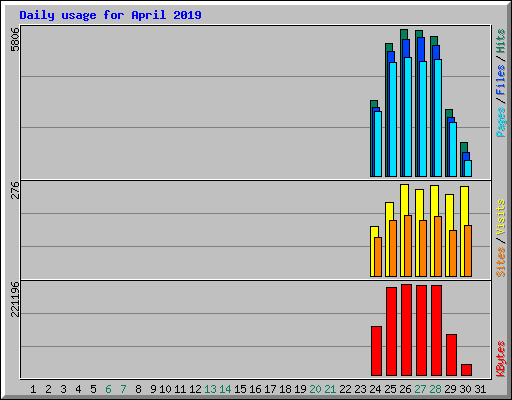Click day 1 on the x-axis
This screenshot has height=400, width=512.
click(33, 389)
